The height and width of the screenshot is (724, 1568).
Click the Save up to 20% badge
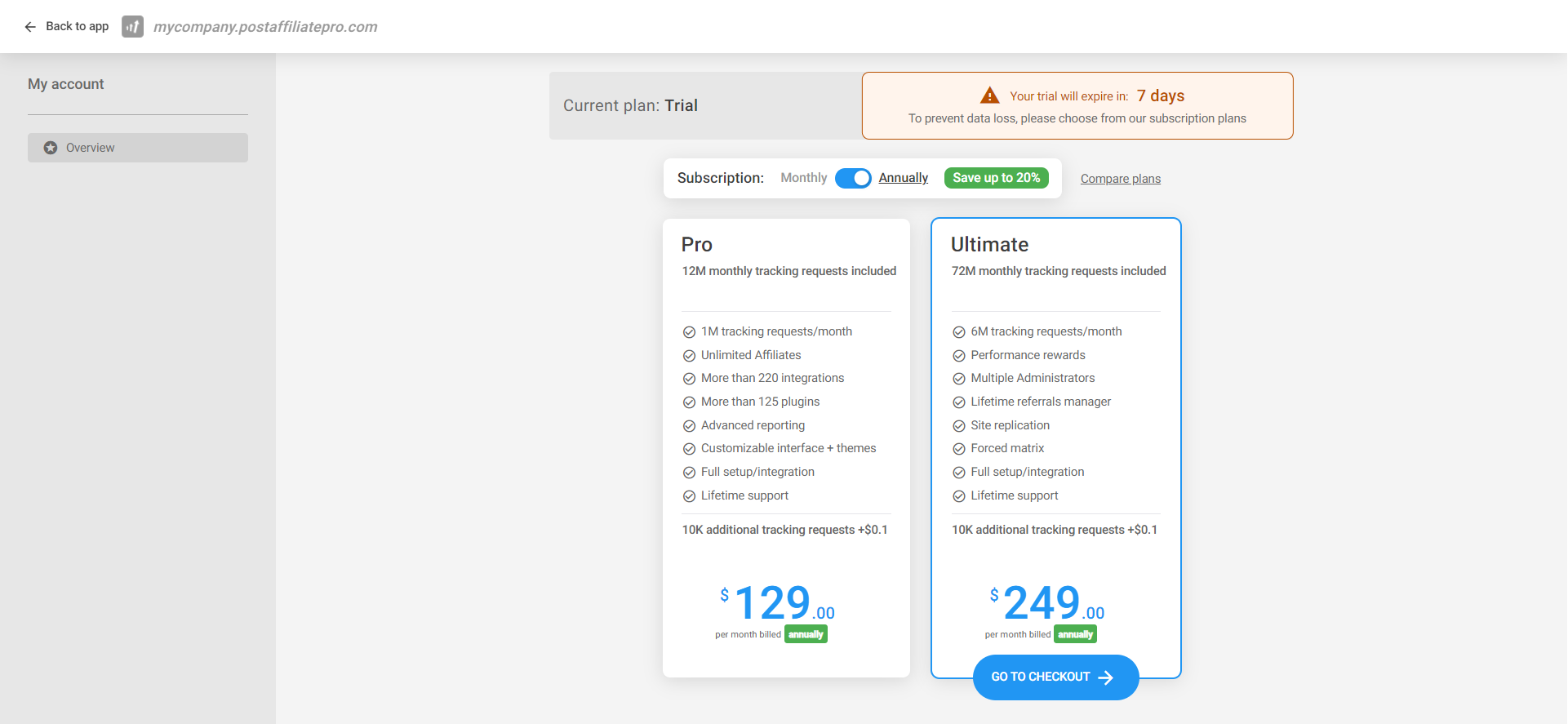coord(996,178)
